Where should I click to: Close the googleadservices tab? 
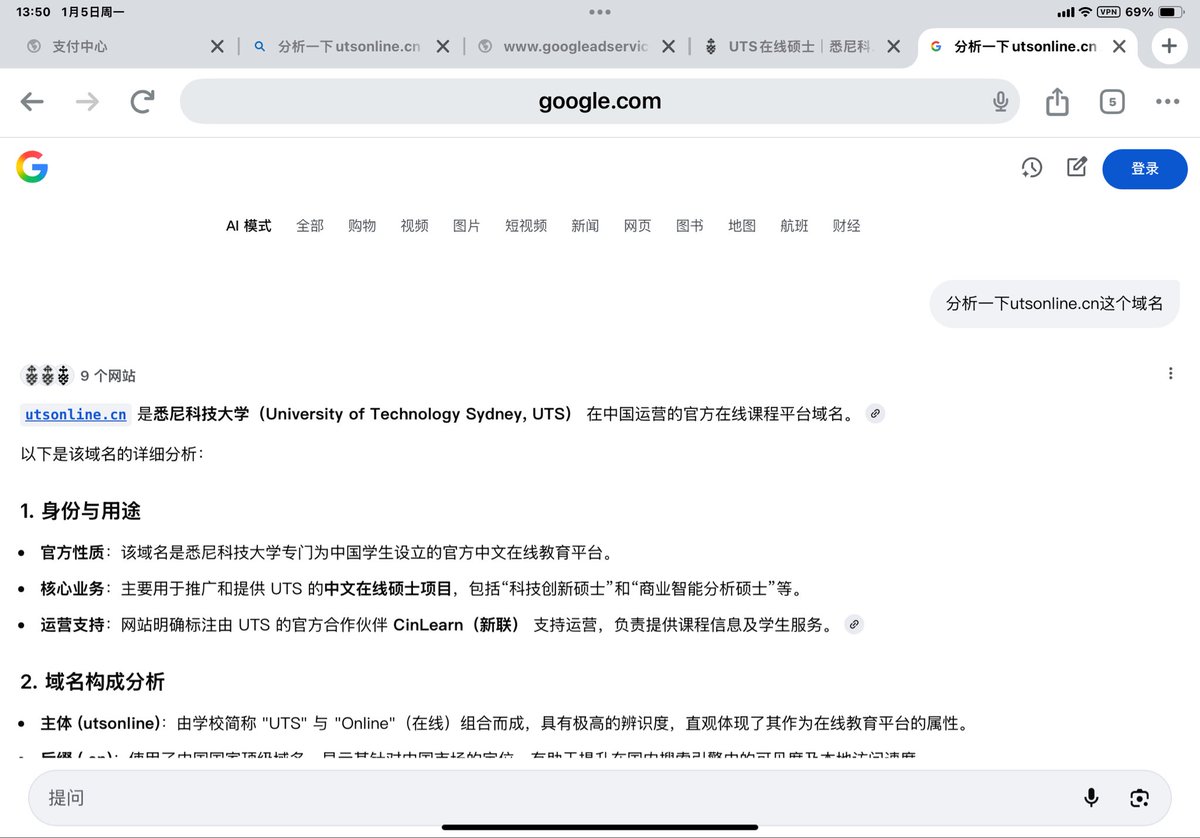click(x=668, y=46)
